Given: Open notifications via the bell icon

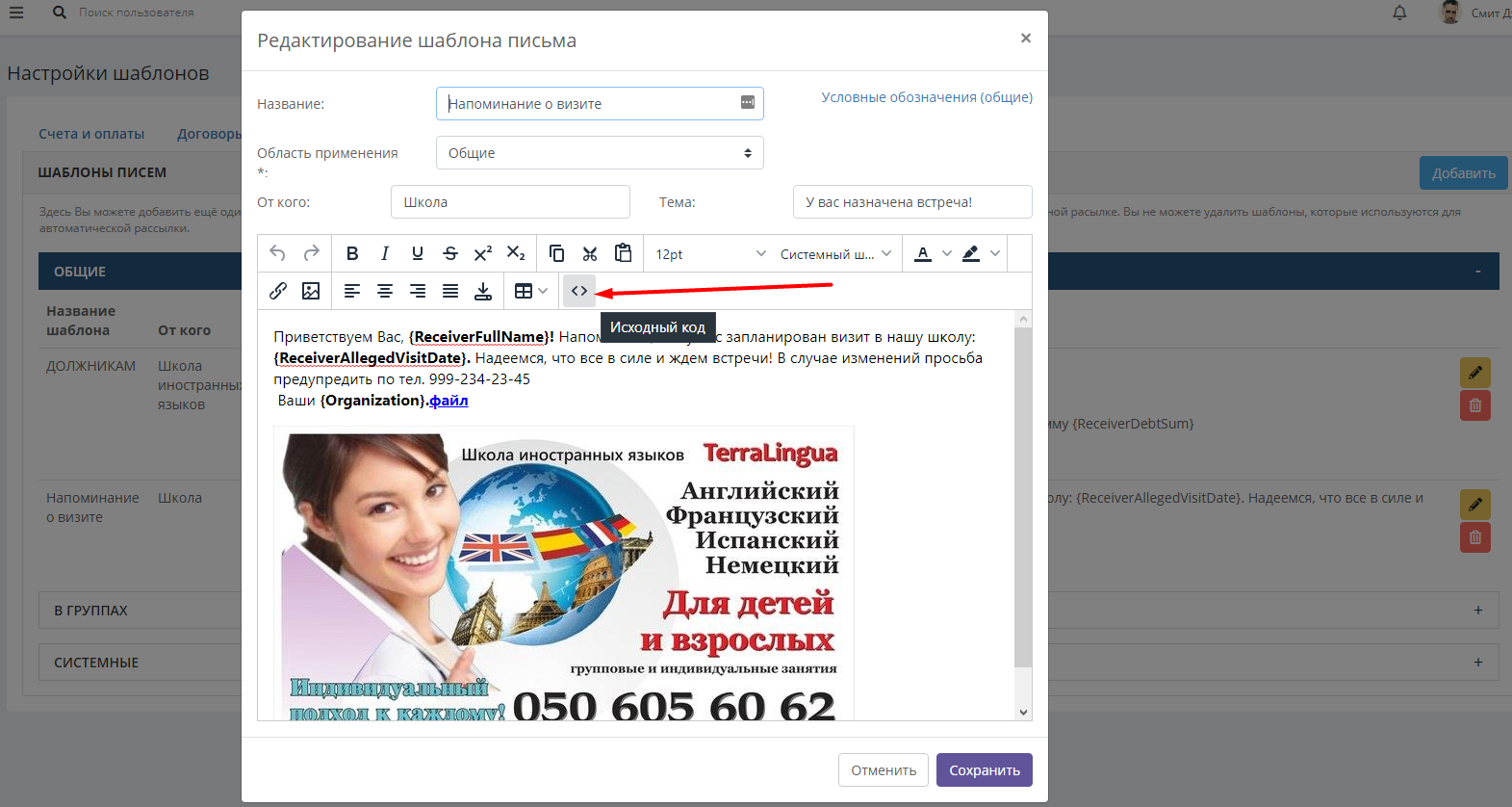Looking at the screenshot, I should (x=1400, y=13).
